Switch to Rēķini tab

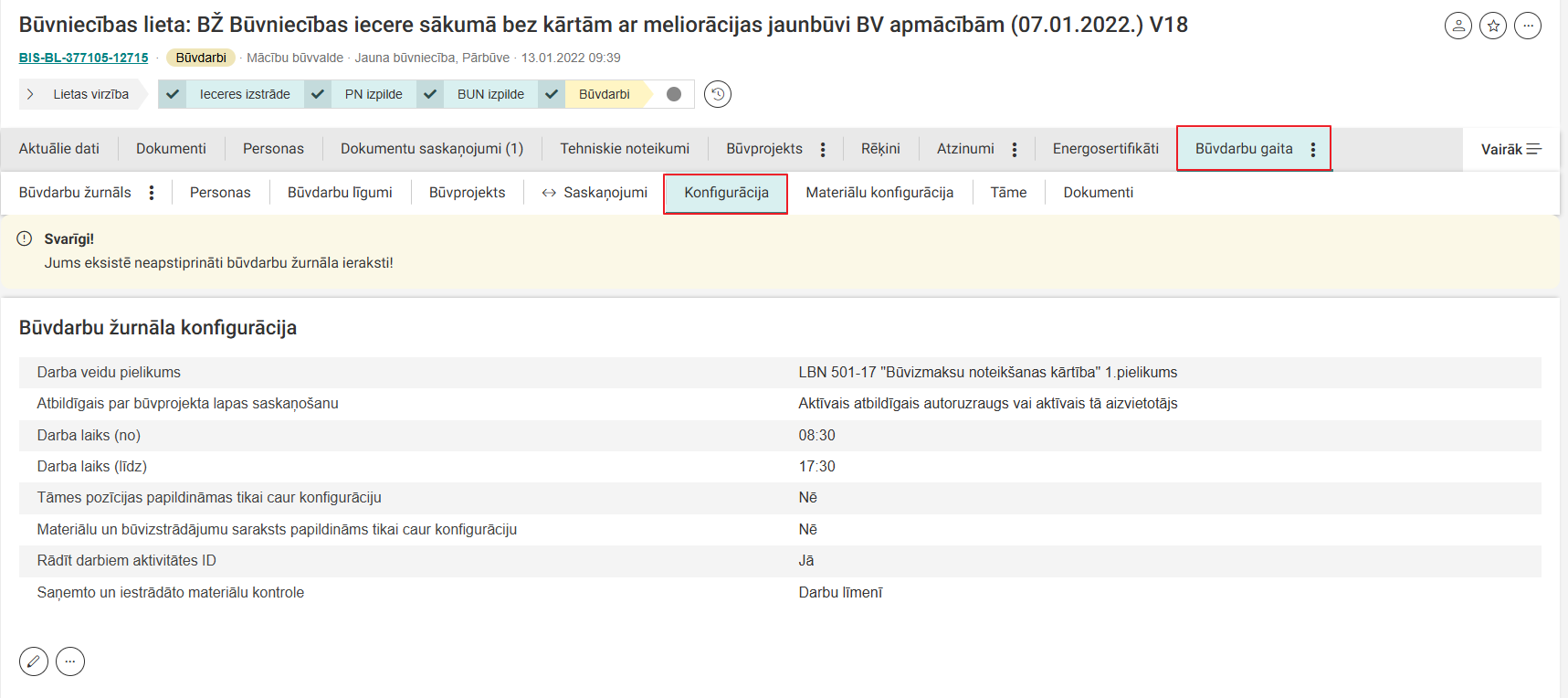point(880,149)
